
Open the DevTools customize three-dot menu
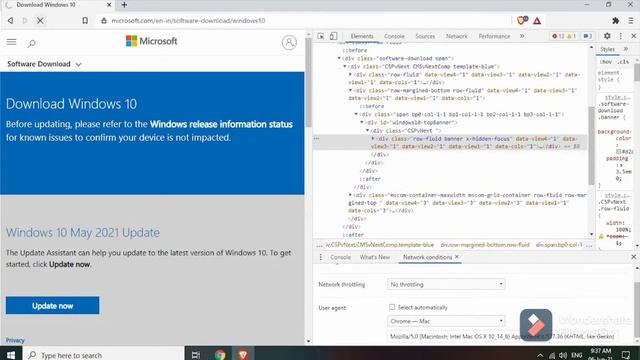(621, 36)
